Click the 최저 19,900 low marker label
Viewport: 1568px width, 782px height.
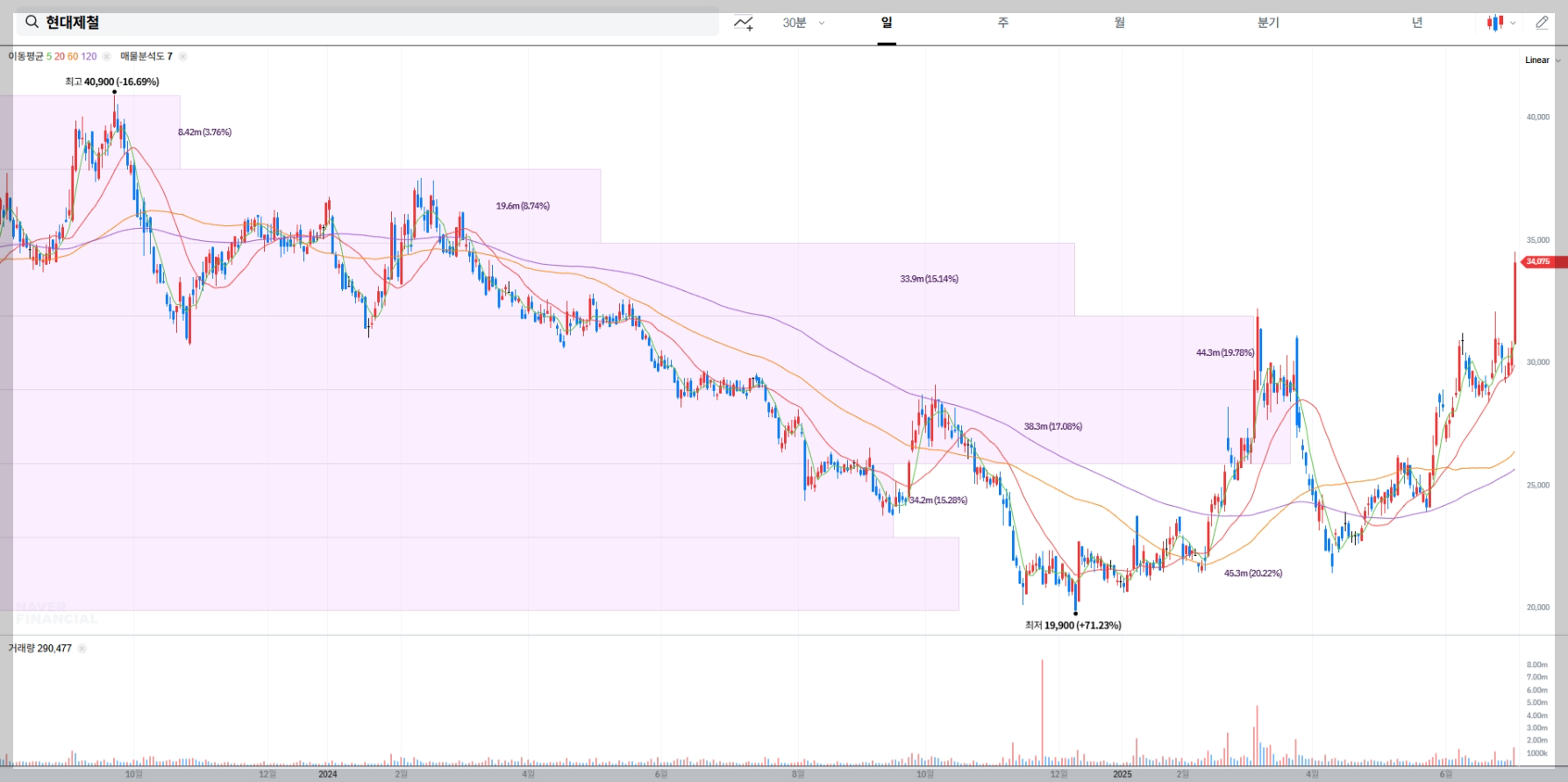tap(1073, 625)
